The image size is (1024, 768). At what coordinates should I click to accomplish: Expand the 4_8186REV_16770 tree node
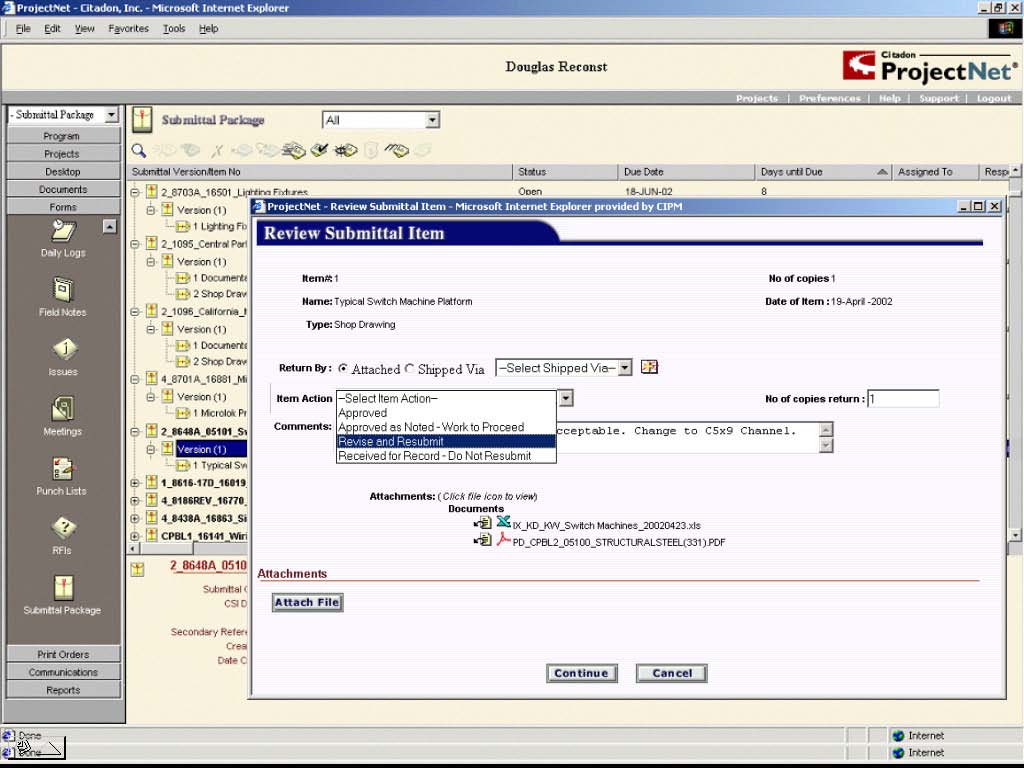click(x=135, y=501)
